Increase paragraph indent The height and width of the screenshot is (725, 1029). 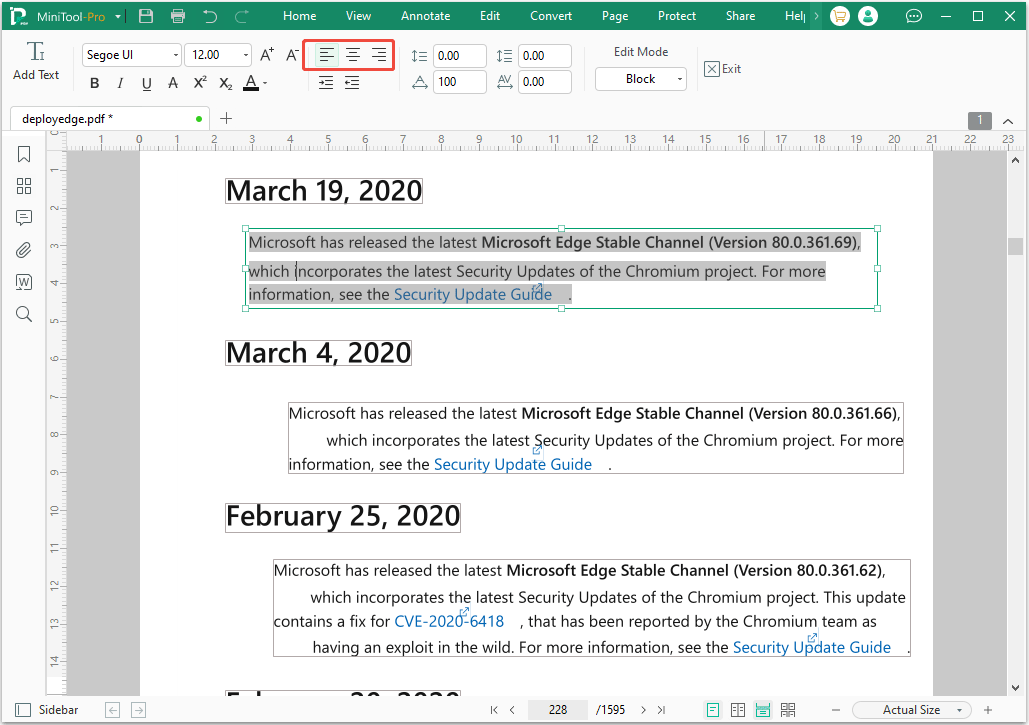click(326, 83)
